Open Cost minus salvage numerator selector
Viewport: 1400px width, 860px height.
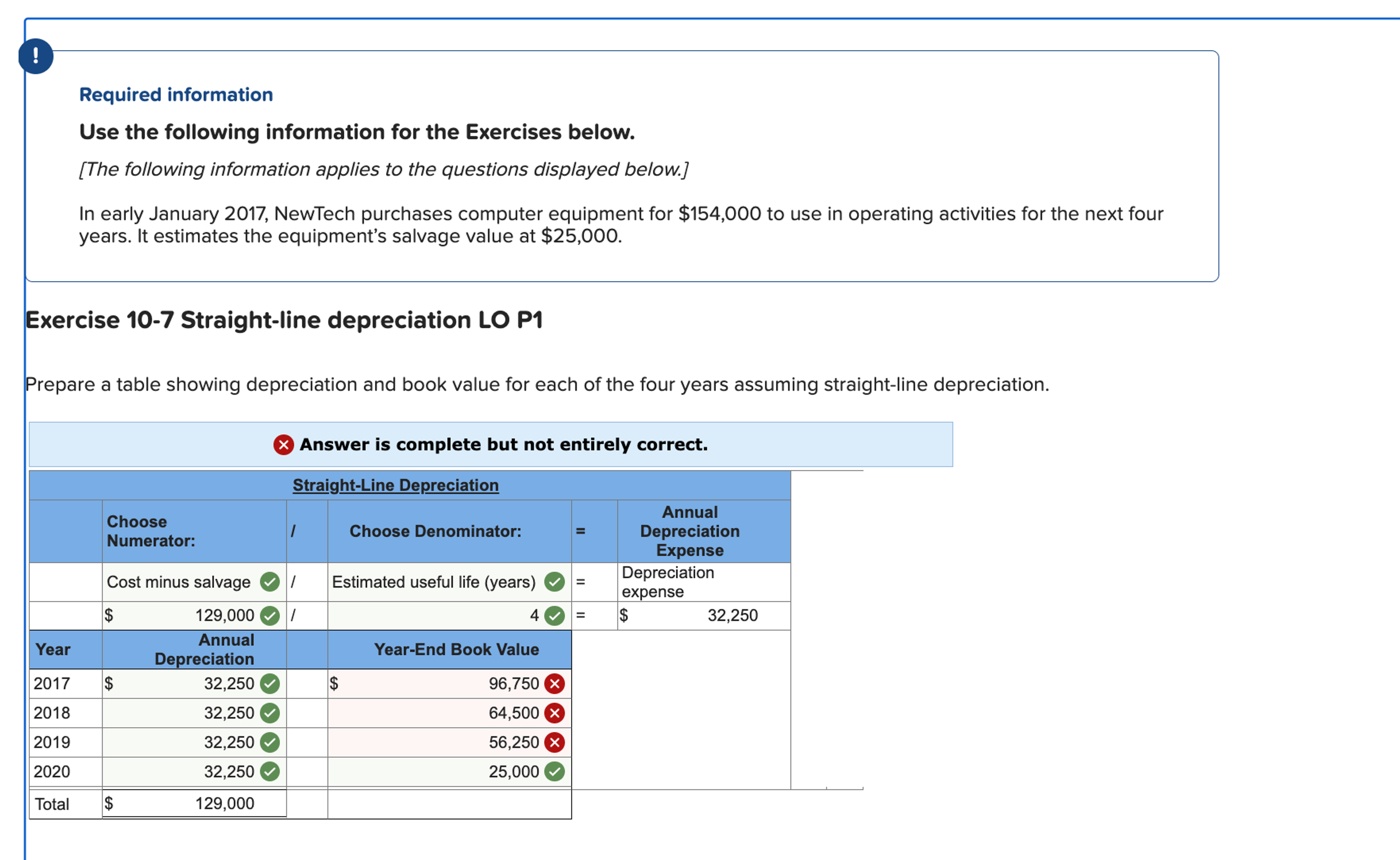click(179, 582)
